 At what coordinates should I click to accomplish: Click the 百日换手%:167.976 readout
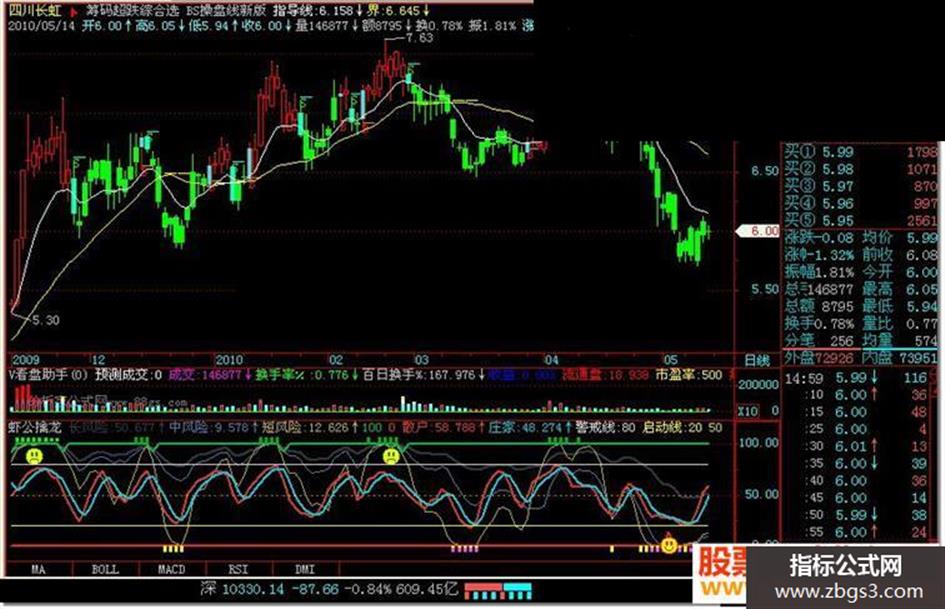pyautogui.click(x=424, y=375)
